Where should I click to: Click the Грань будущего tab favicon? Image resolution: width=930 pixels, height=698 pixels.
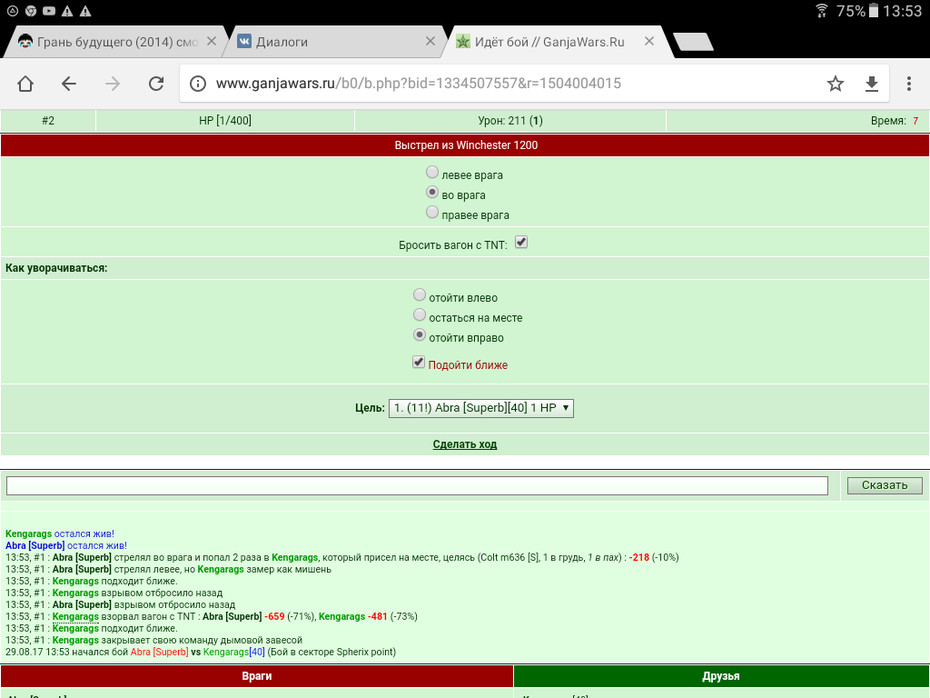(25, 41)
